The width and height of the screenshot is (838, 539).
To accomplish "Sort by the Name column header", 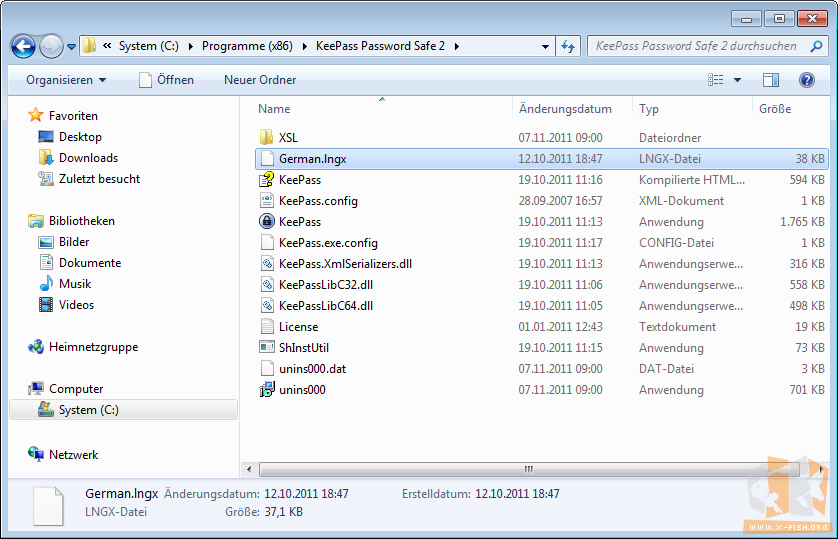I will [274, 109].
